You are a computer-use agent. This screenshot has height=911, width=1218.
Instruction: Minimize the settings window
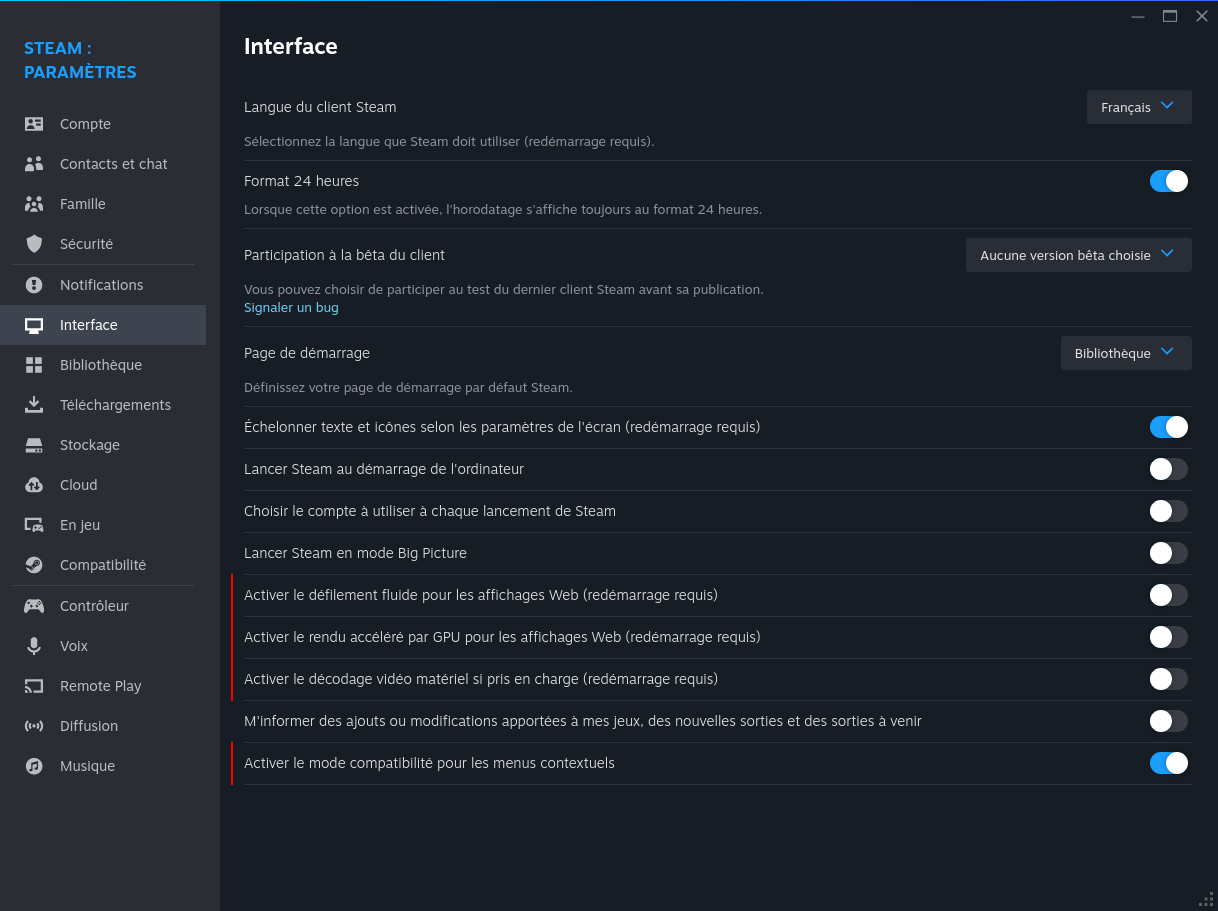tap(1138, 16)
